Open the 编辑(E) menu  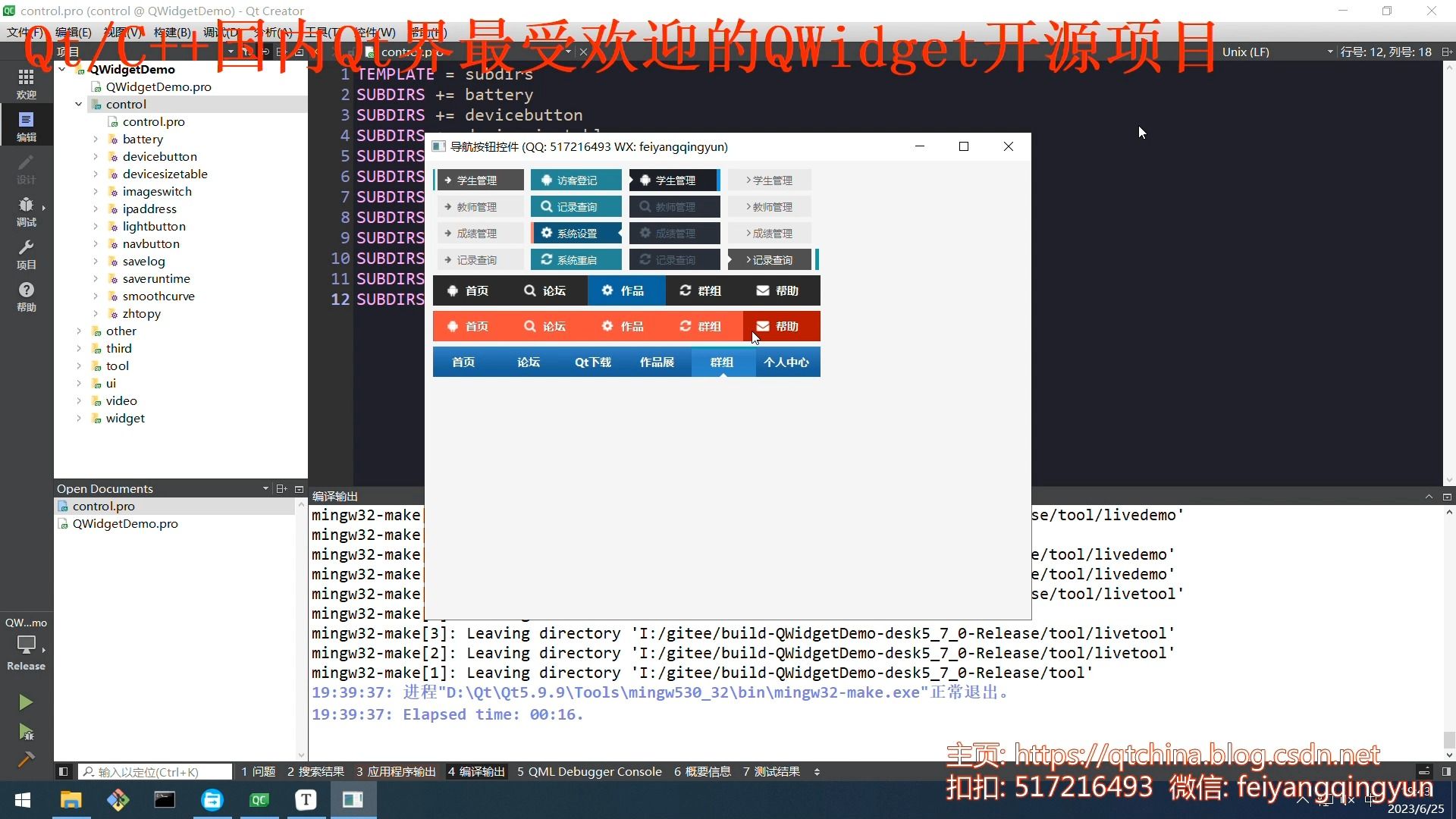[74, 32]
